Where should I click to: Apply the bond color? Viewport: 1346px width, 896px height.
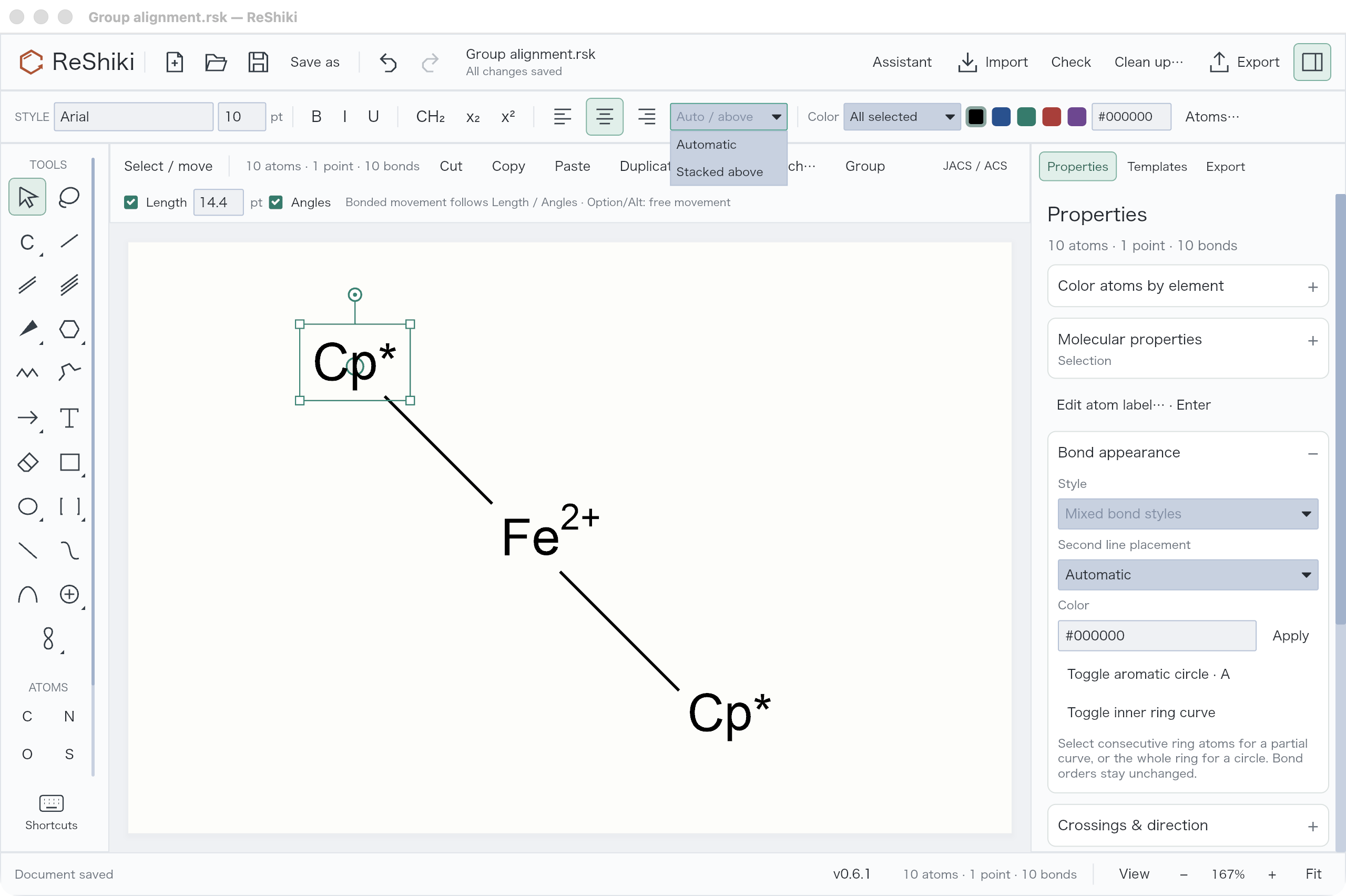pos(1290,635)
